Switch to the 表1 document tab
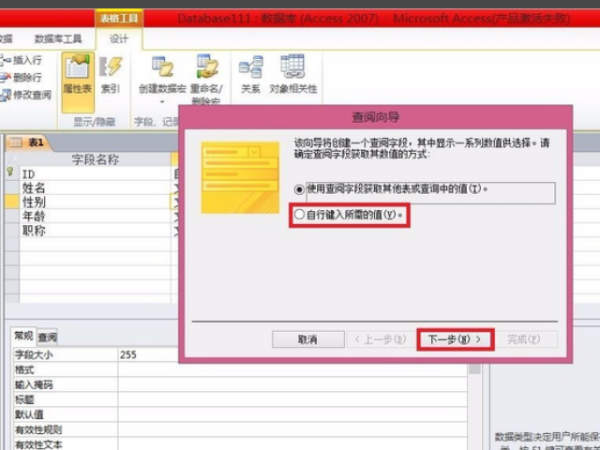 [x=28, y=143]
